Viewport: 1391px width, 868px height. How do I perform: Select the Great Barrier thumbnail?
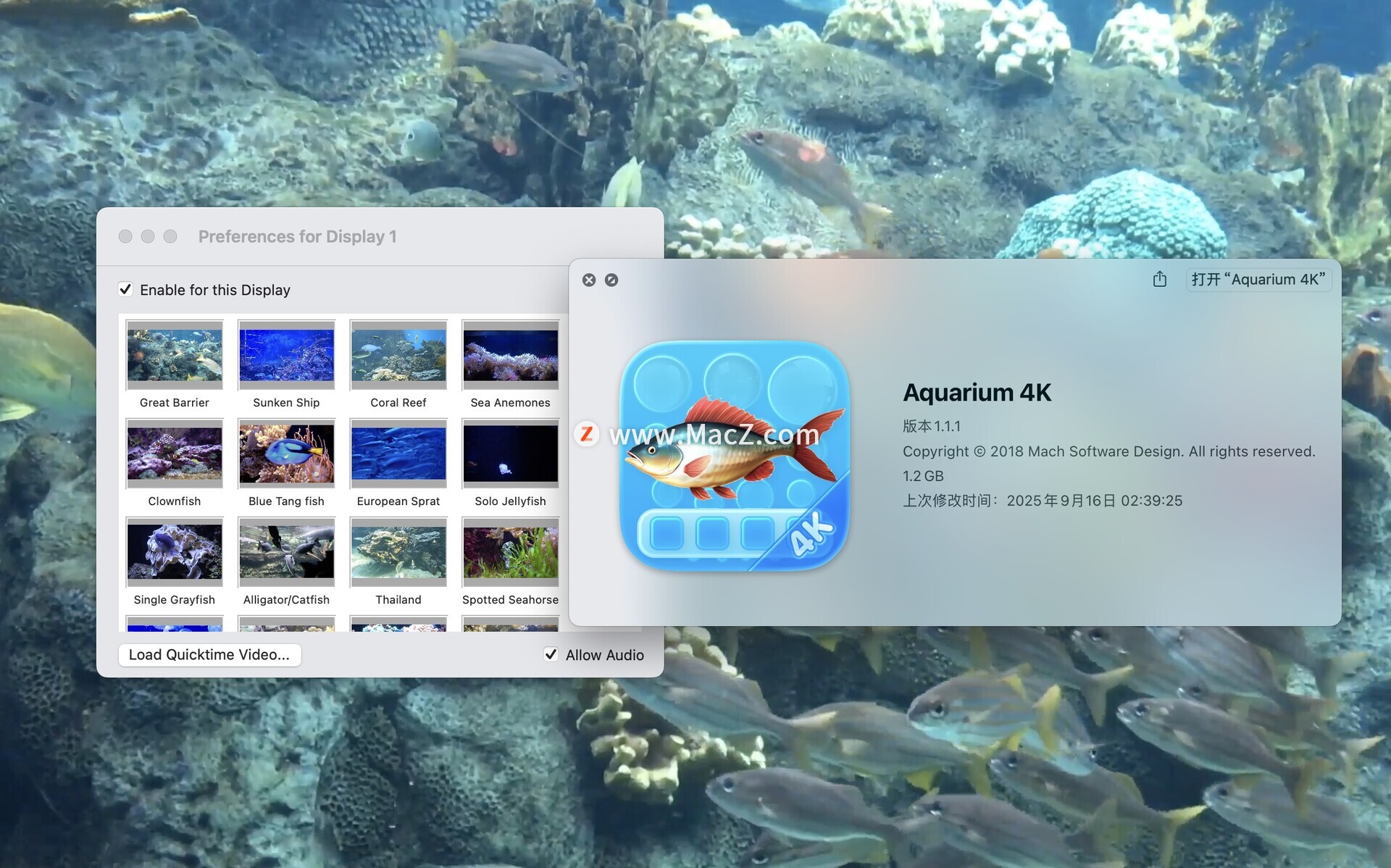[x=175, y=355]
